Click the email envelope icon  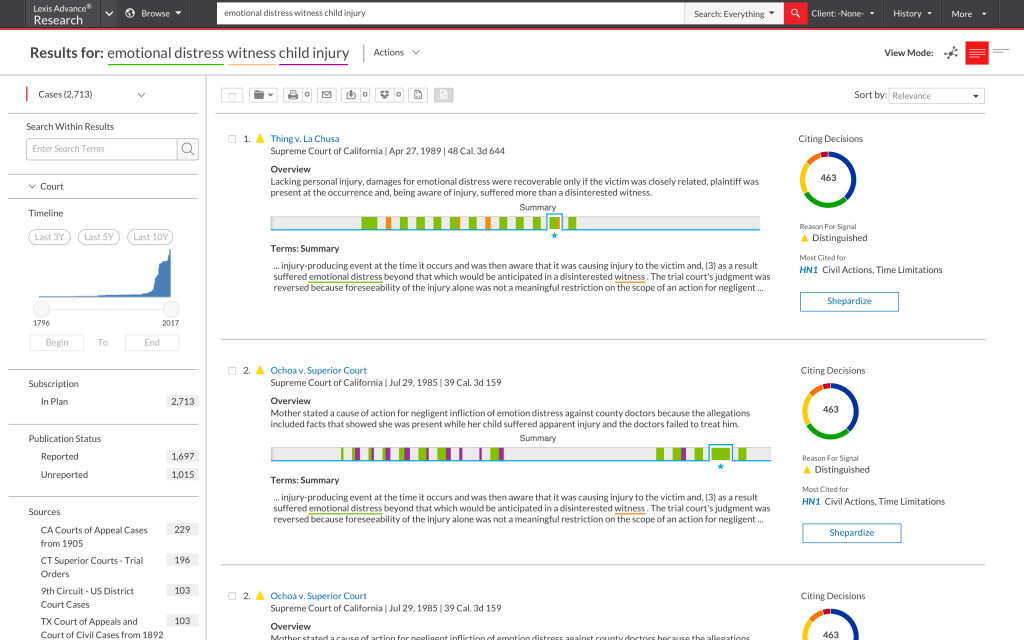pos(326,95)
